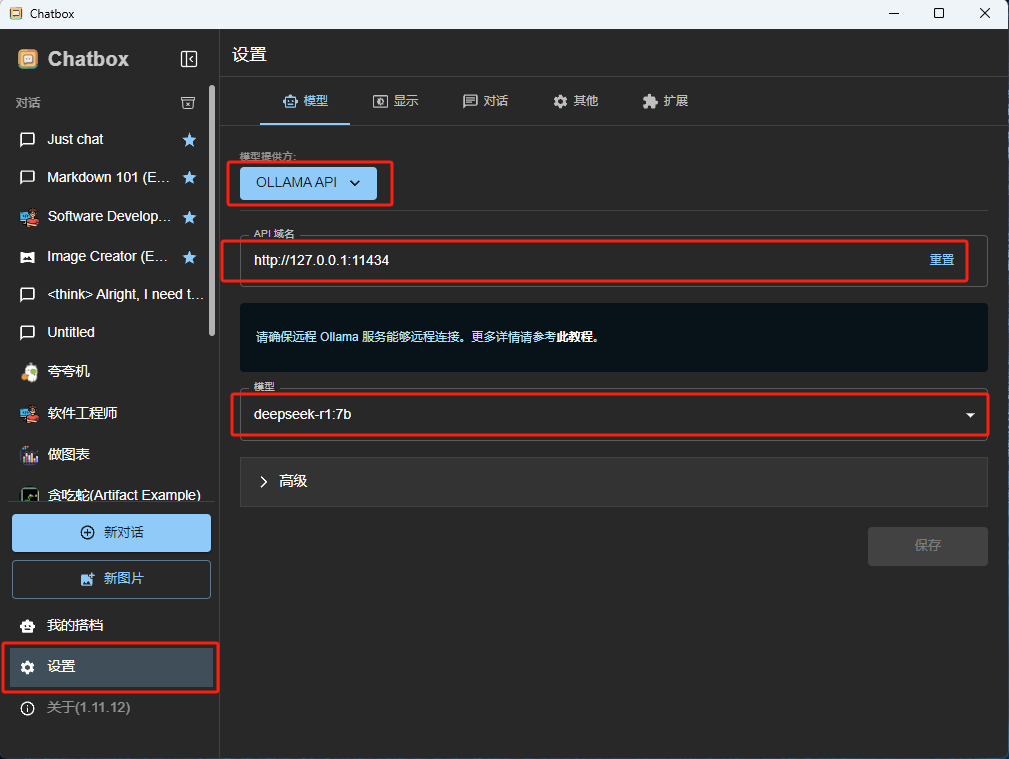Unstar the Image Creator conversation
This screenshot has height=759, width=1009.
pyautogui.click(x=189, y=258)
